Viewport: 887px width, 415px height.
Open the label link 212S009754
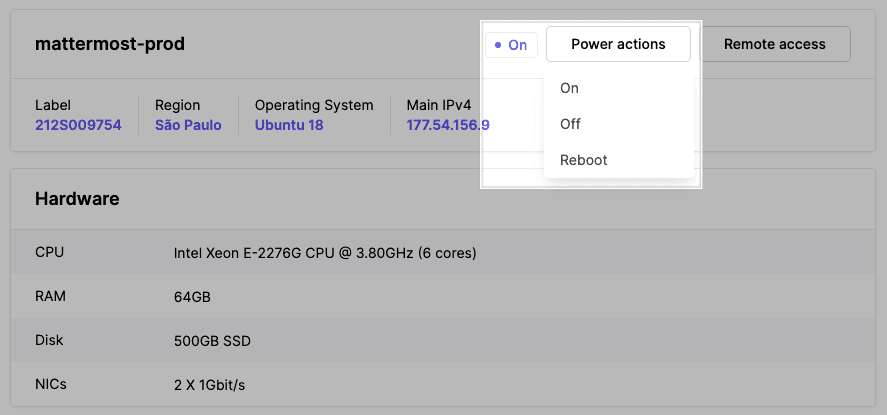[78, 125]
